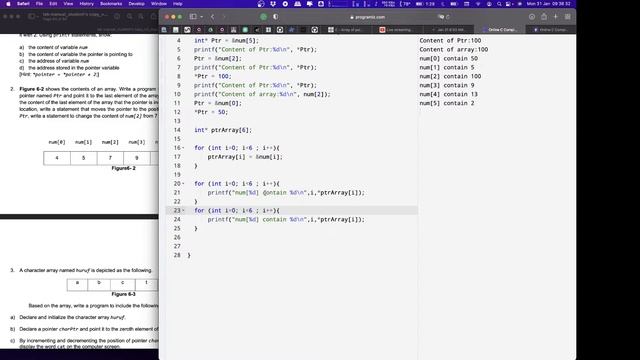The image size is (640, 360).
Task: Go back with the Safari back arrow
Action: (213, 17)
